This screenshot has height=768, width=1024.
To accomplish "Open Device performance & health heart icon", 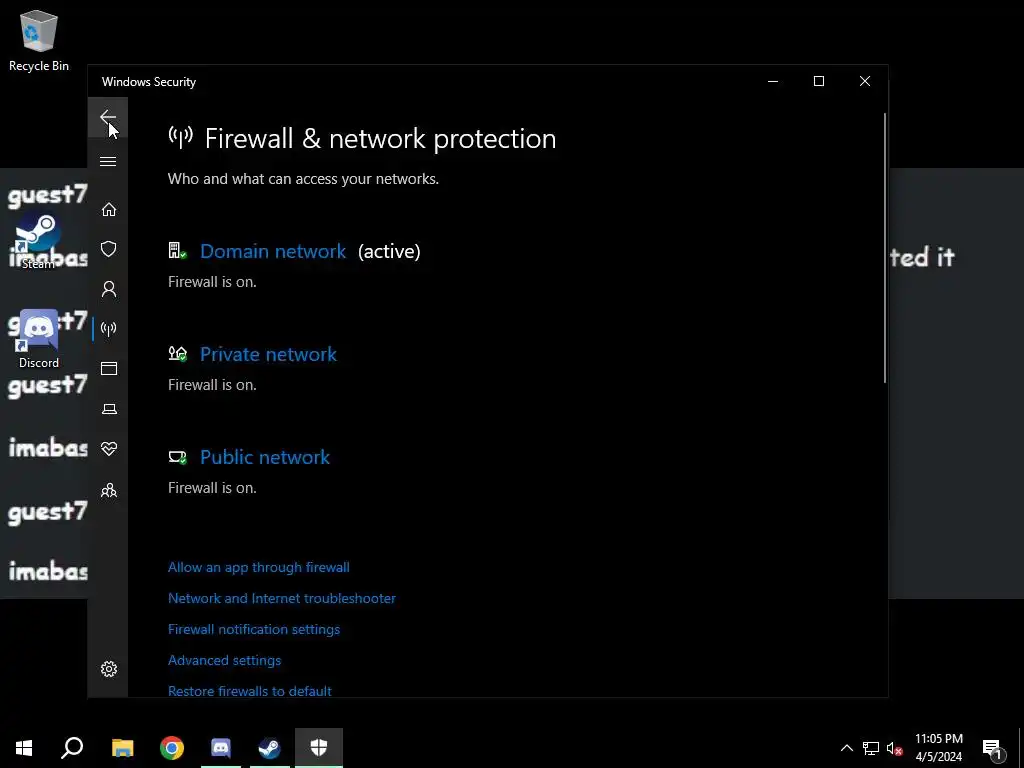I will [109, 449].
